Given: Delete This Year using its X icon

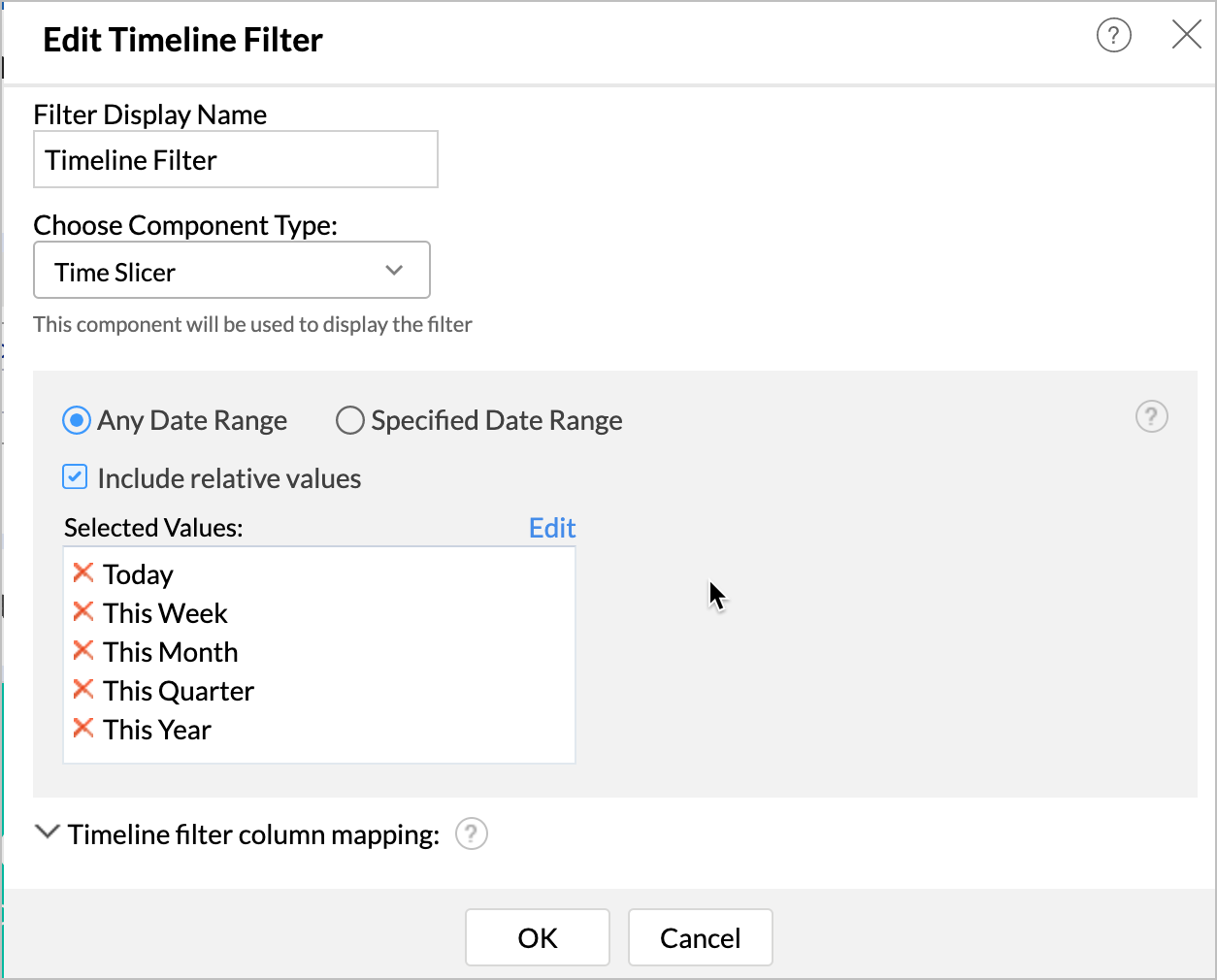Looking at the screenshot, I should (83, 729).
